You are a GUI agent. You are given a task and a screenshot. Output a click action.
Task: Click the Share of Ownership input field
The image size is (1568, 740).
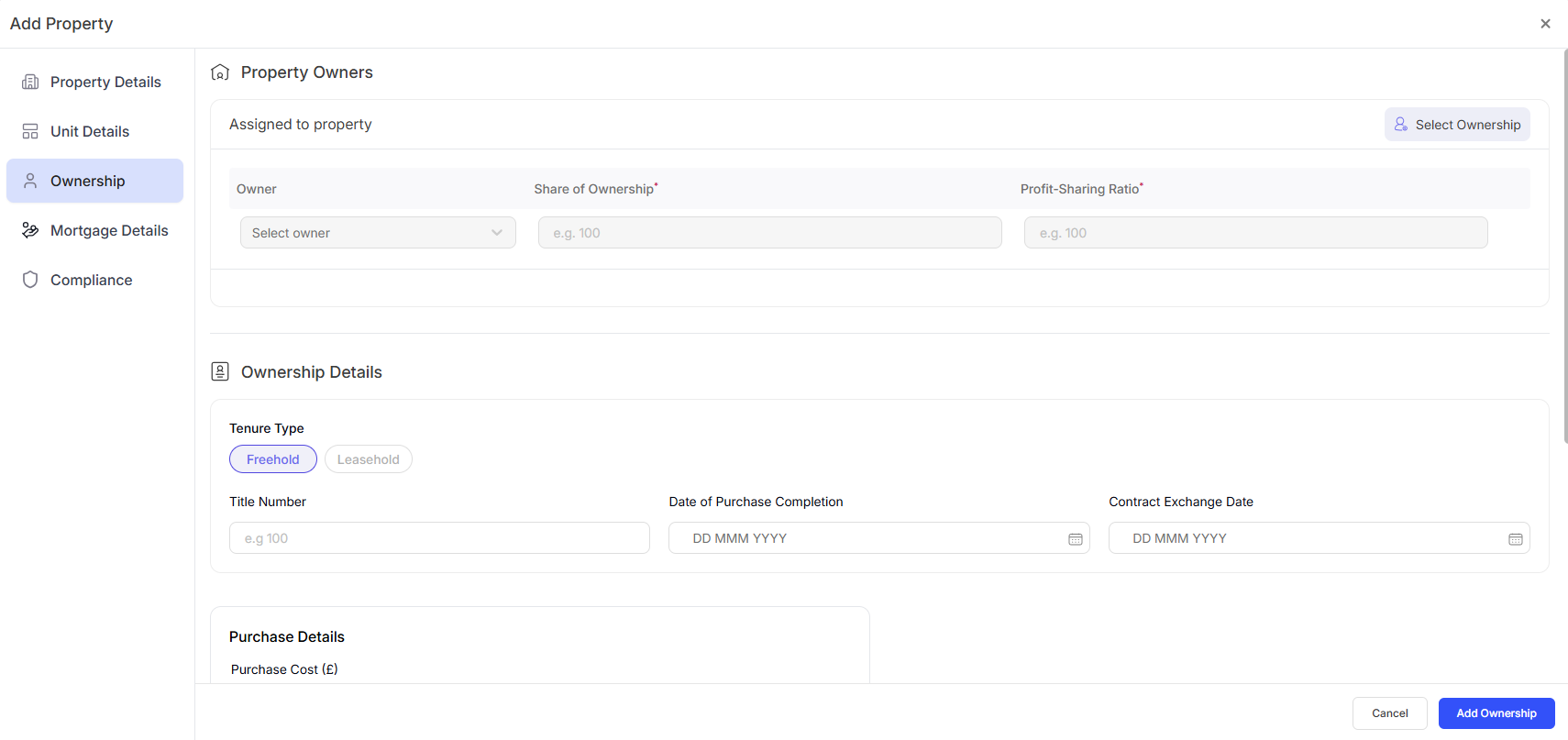pos(769,233)
